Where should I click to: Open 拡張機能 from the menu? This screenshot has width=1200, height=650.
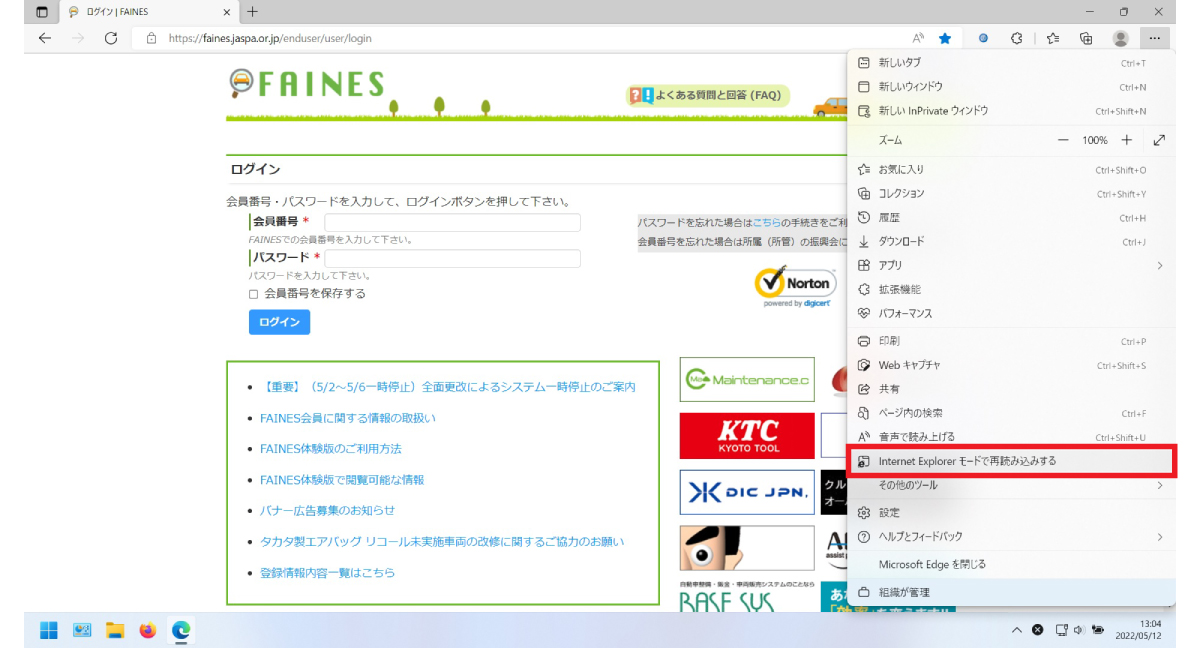click(x=1011, y=290)
